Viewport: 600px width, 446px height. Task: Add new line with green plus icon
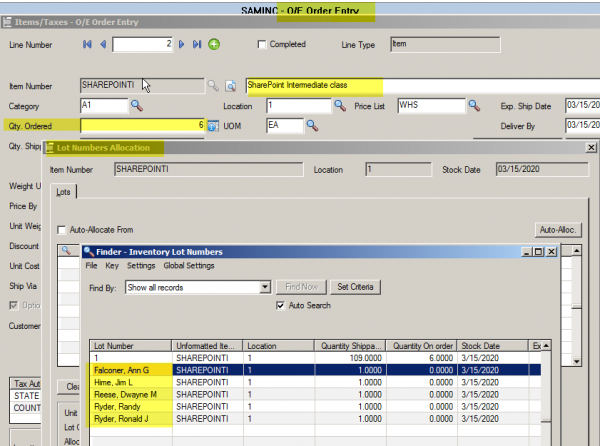(214, 44)
